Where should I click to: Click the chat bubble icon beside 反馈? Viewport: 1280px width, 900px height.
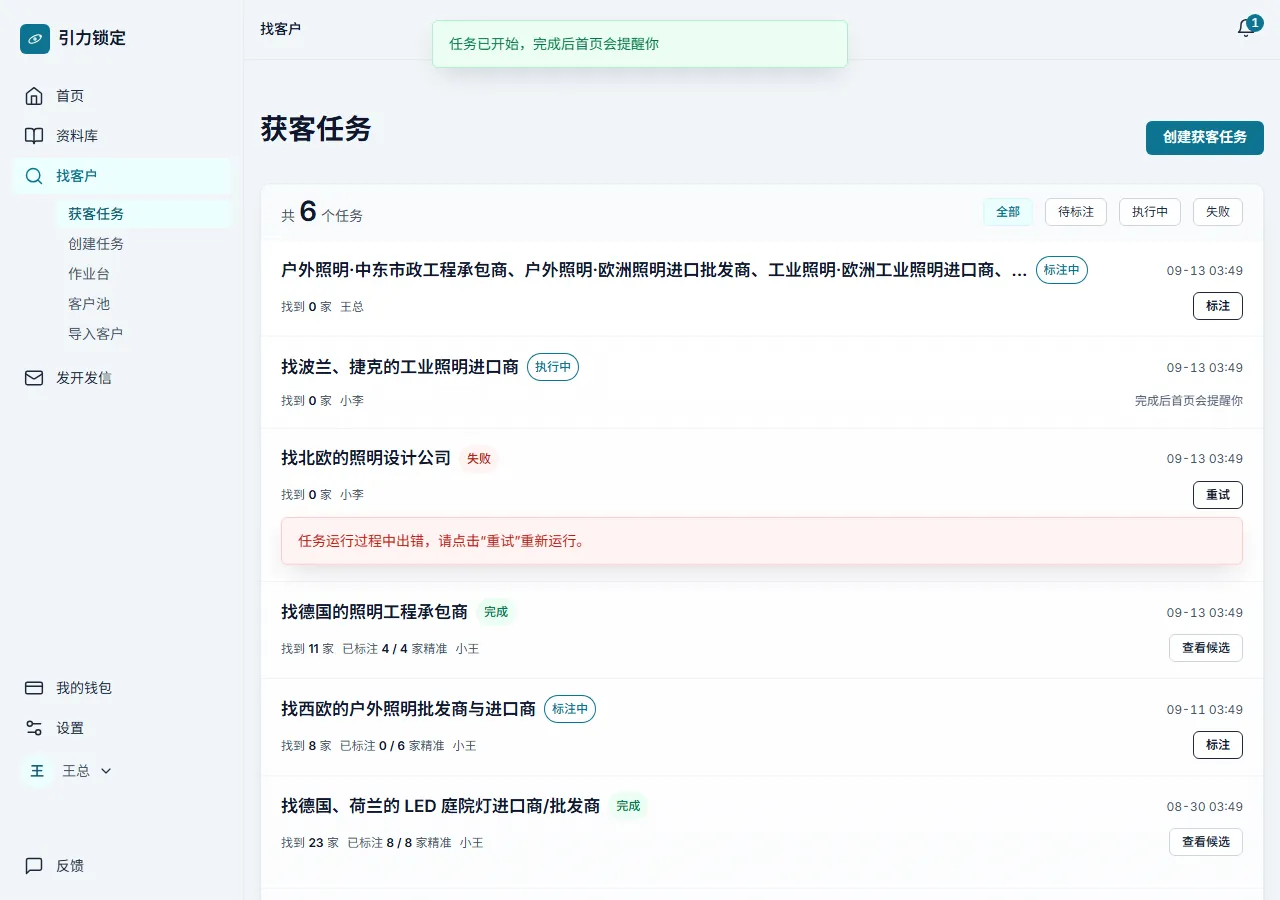(x=34, y=866)
